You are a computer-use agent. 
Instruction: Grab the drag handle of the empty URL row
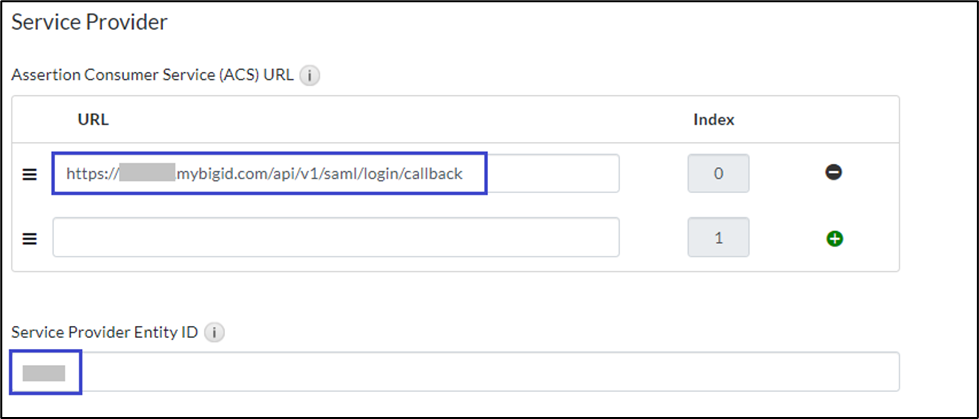[30, 238]
